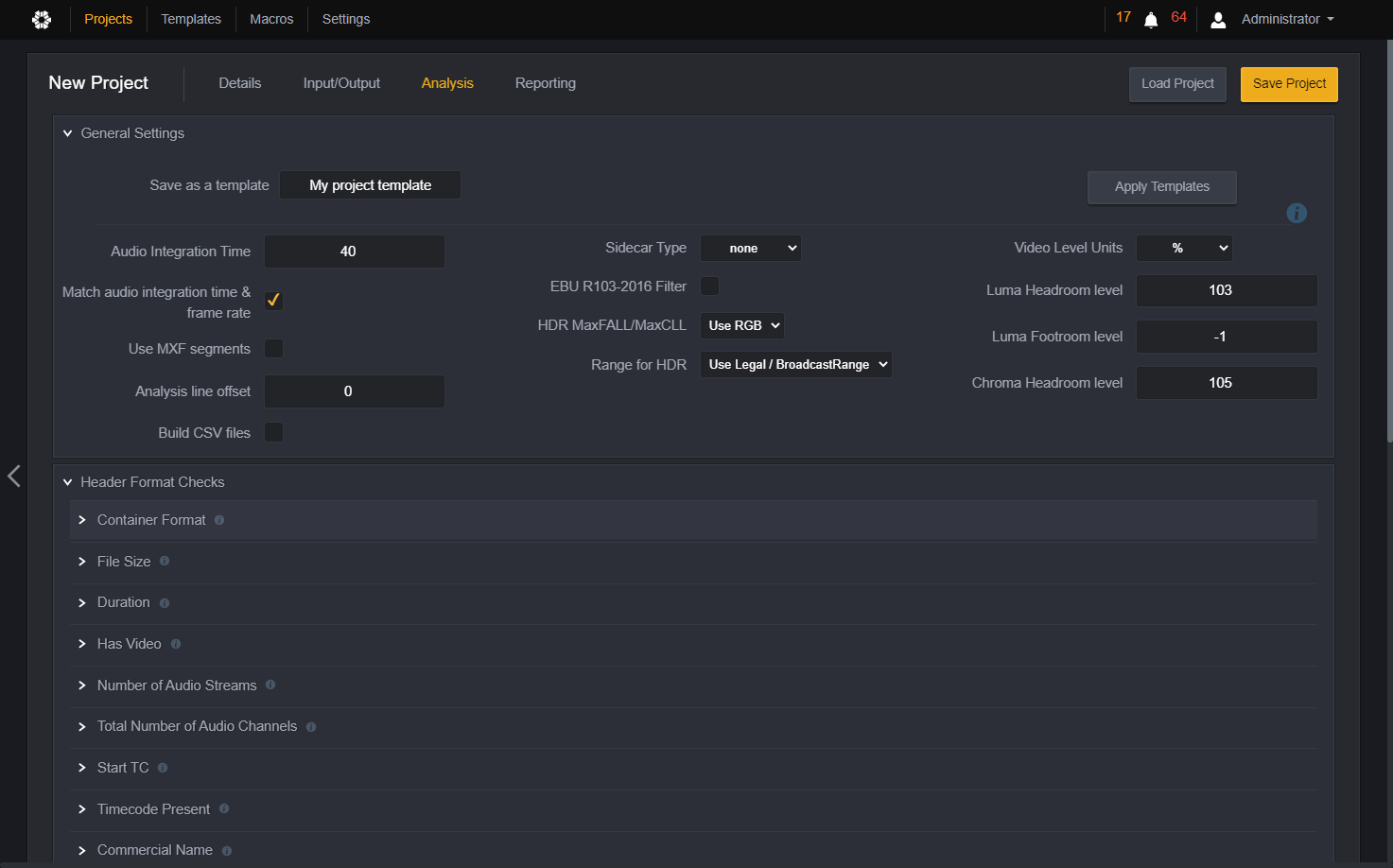Image resolution: width=1393 pixels, height=868 pixels.
Task: Show info icon next to File Size
Action: click(x=165, y=561)
